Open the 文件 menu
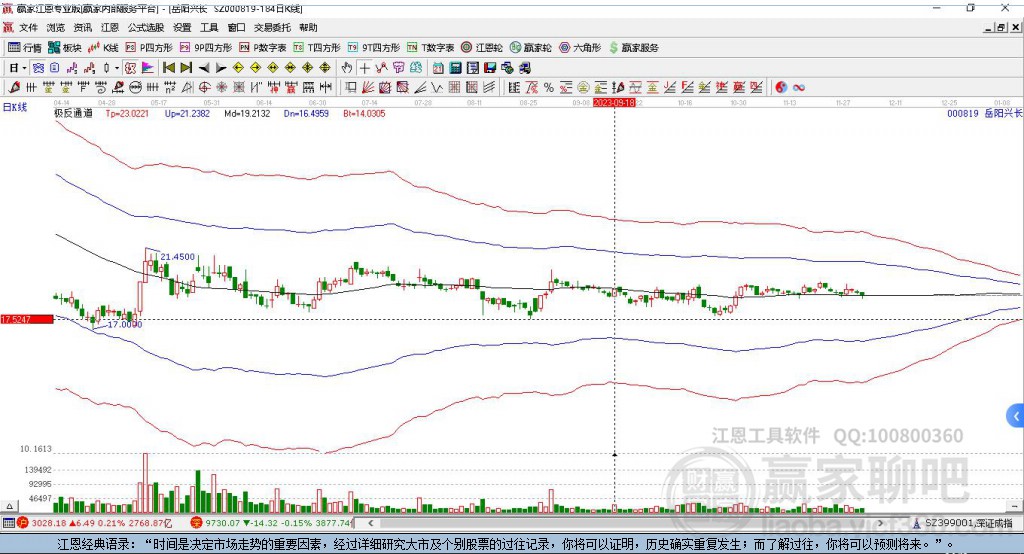 pyautogui.click(x=28, y=27)
